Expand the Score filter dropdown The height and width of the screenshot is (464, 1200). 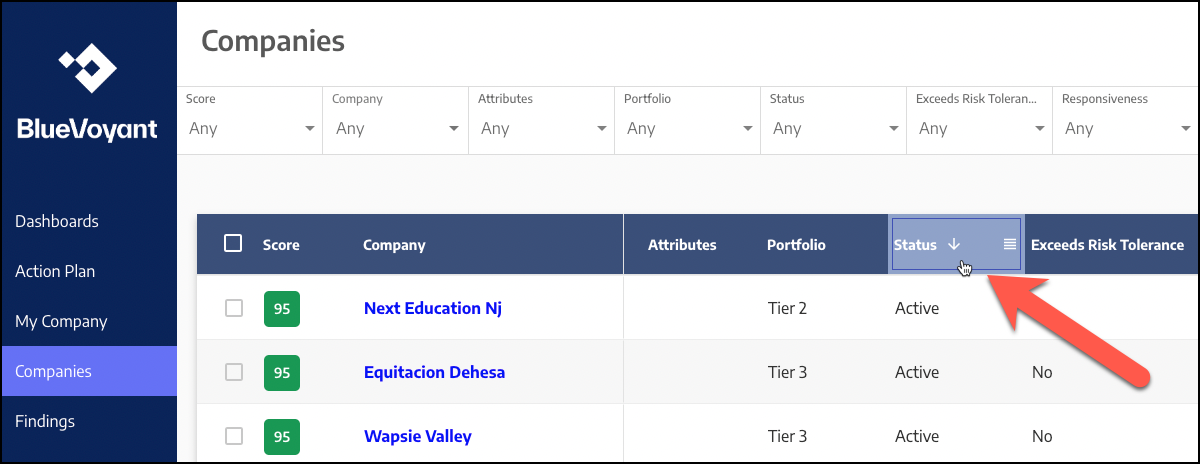point(250,120)
